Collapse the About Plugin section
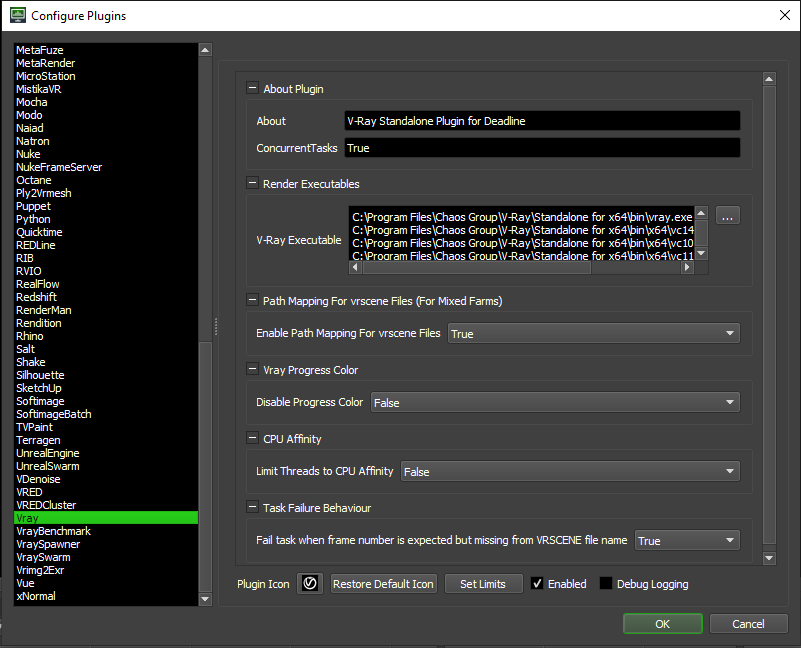This screenshot has width=801, height=648. click(x=252, y=88)
